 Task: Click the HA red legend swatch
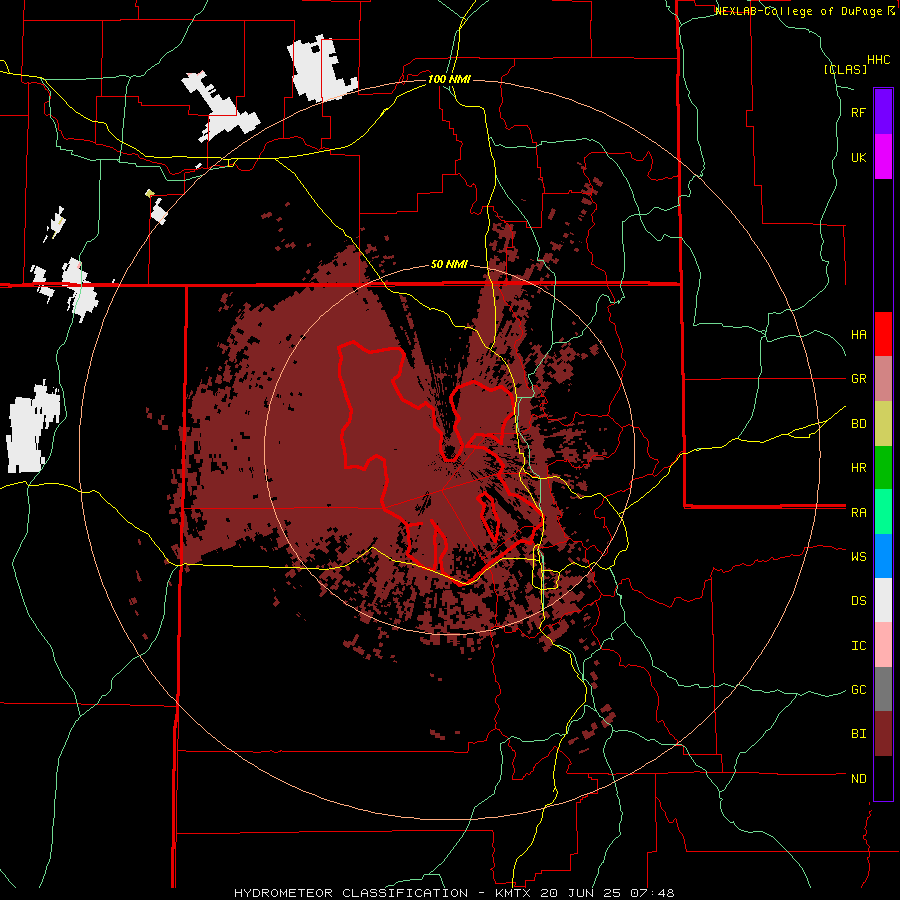point(883,334)
